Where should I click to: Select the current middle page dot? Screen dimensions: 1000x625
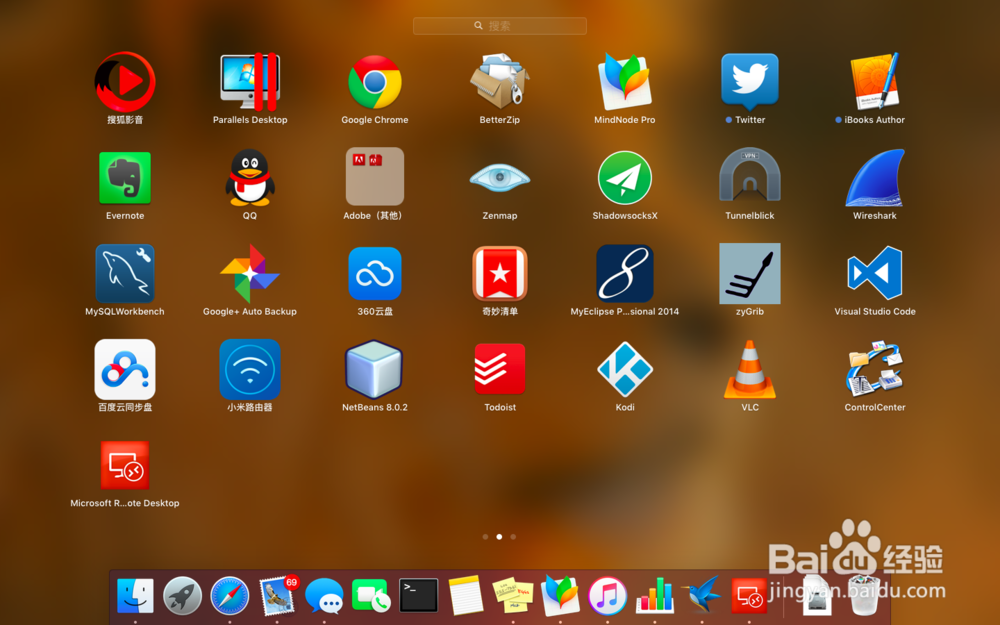[x=499, y=537]
